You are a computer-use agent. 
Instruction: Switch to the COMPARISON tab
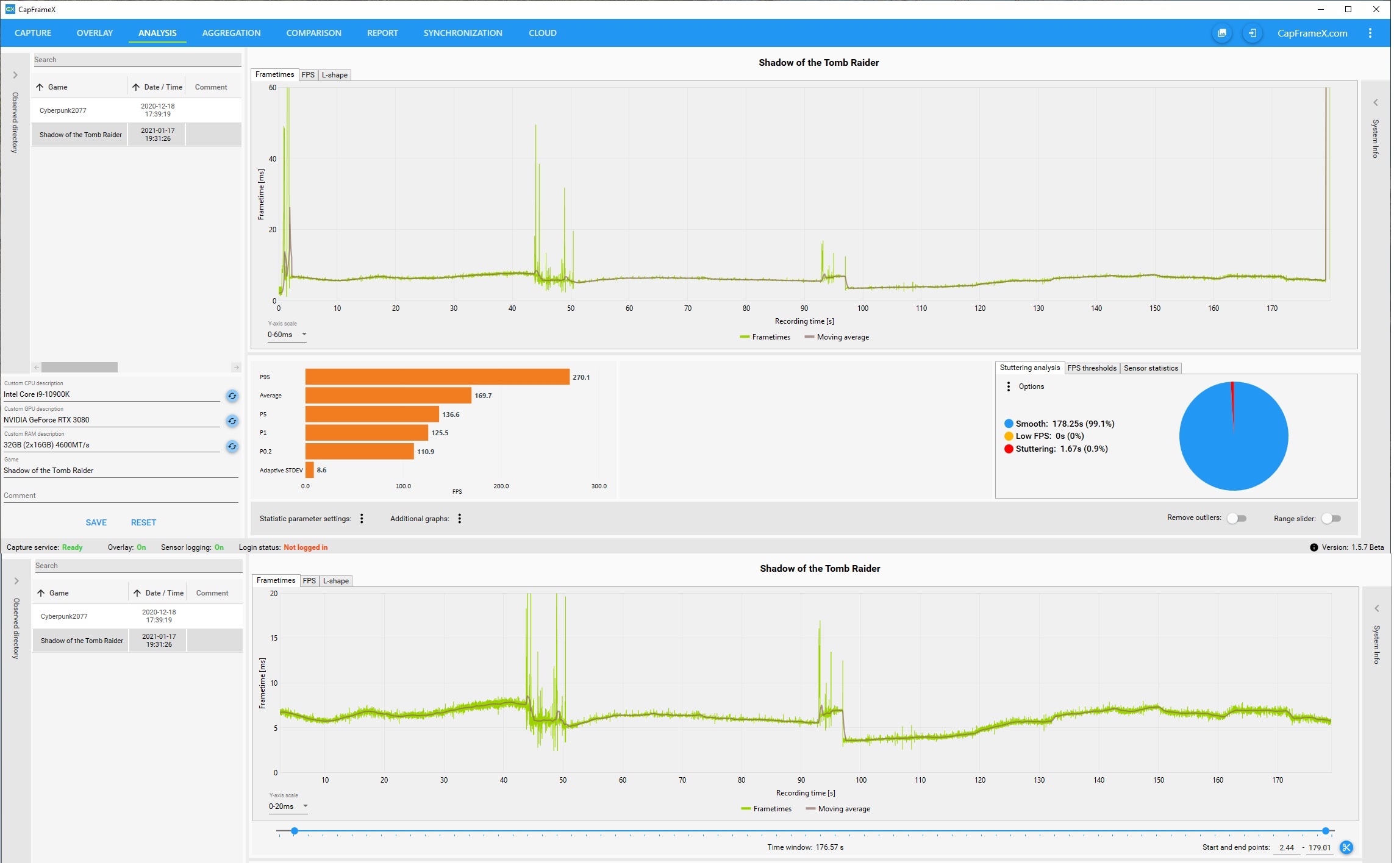(x=314, y=33)
